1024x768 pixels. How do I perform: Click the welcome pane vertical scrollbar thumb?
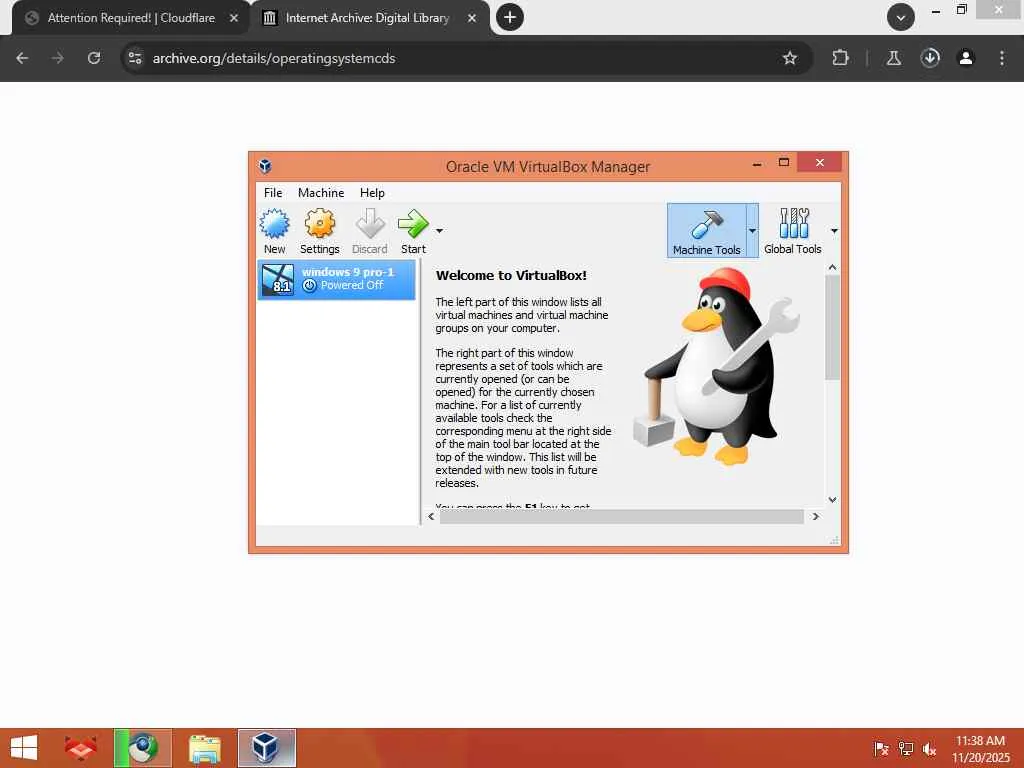(x=832, y=327)
